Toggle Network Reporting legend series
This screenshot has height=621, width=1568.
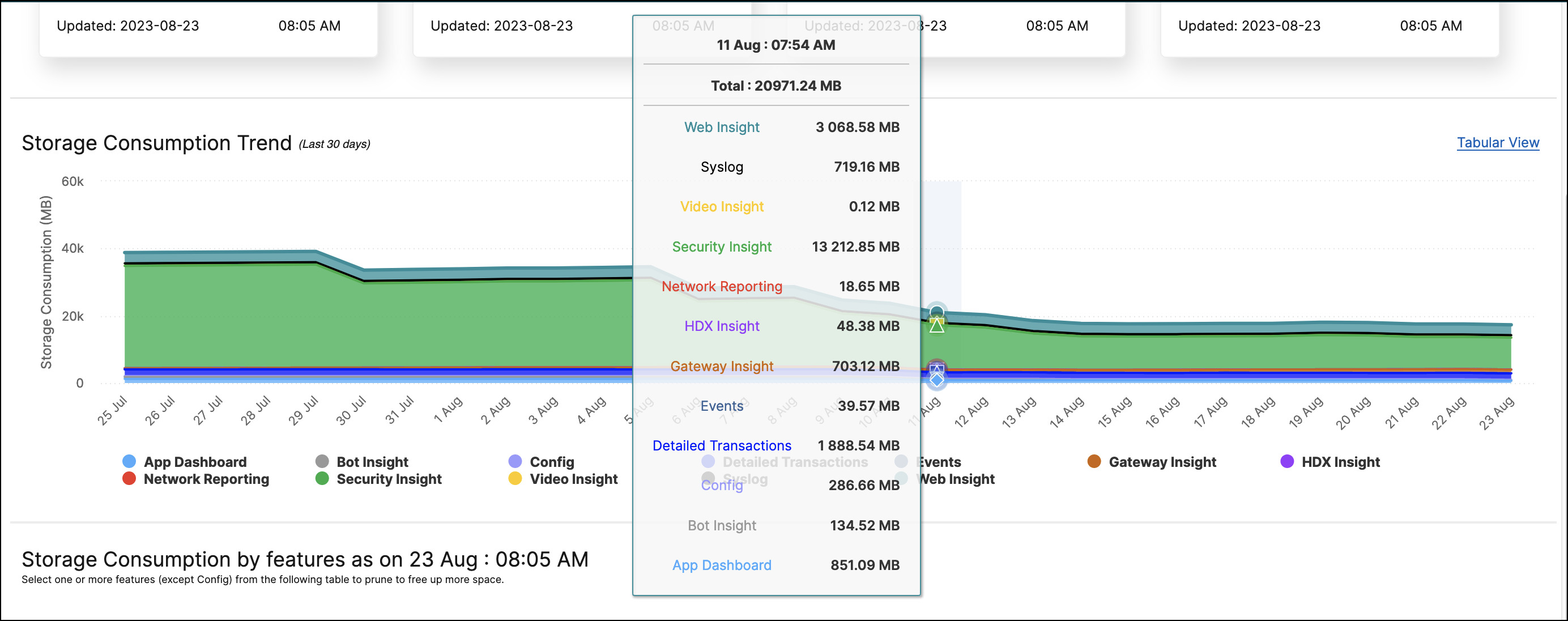click(x=195, y=479)
